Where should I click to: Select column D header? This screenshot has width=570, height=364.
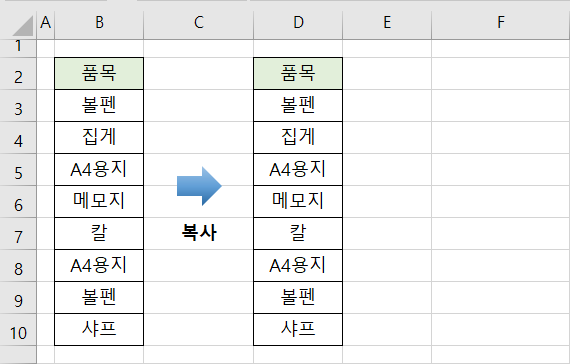pos(298,24)
